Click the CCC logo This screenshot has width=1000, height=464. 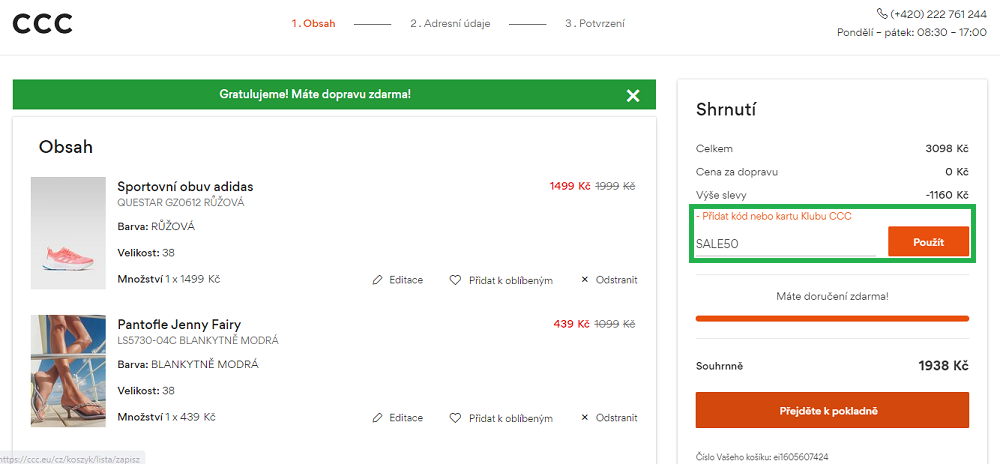[42, 24]
